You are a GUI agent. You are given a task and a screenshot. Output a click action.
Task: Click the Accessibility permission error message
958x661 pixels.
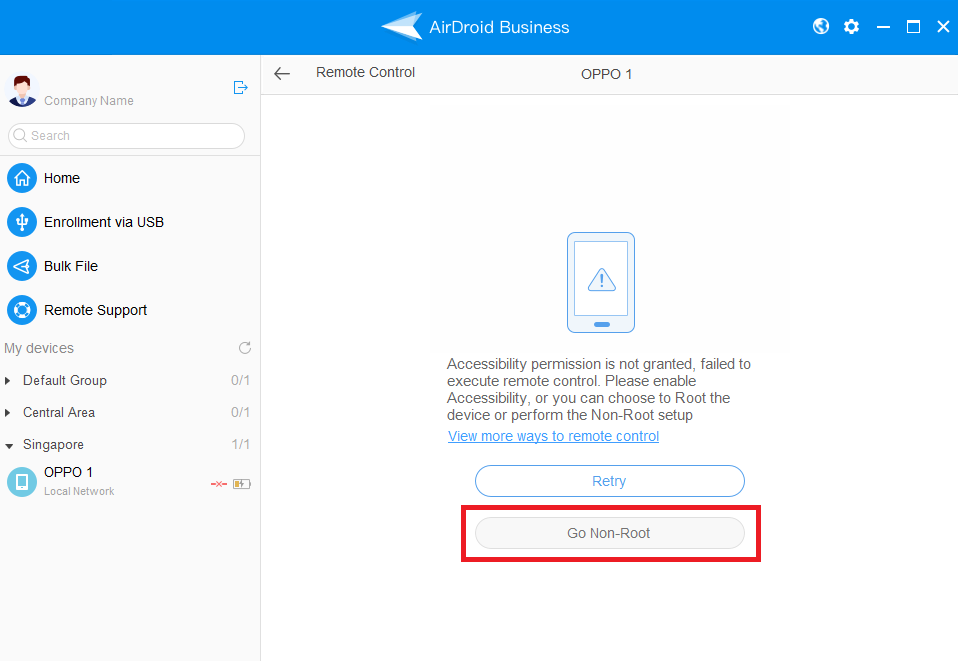pos(599,389)
